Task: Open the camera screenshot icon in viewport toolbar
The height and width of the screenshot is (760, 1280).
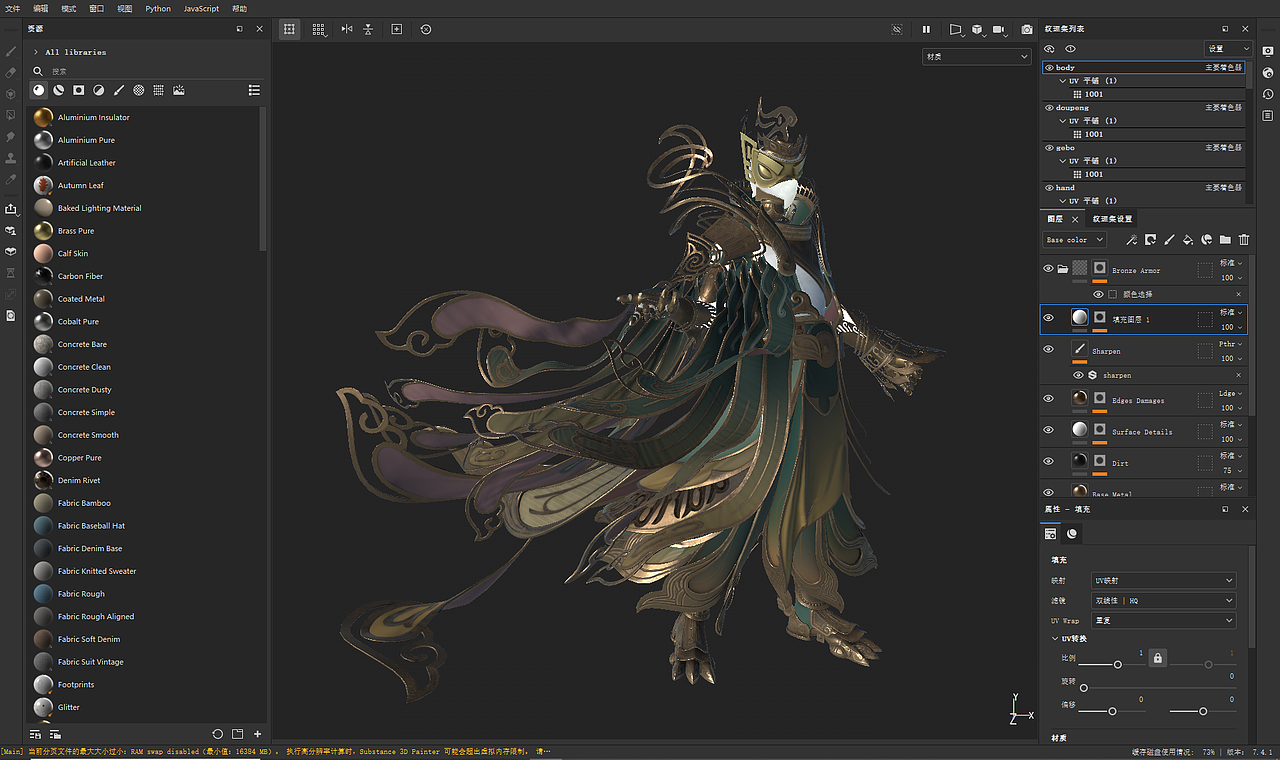Action: coord(1027,30)
